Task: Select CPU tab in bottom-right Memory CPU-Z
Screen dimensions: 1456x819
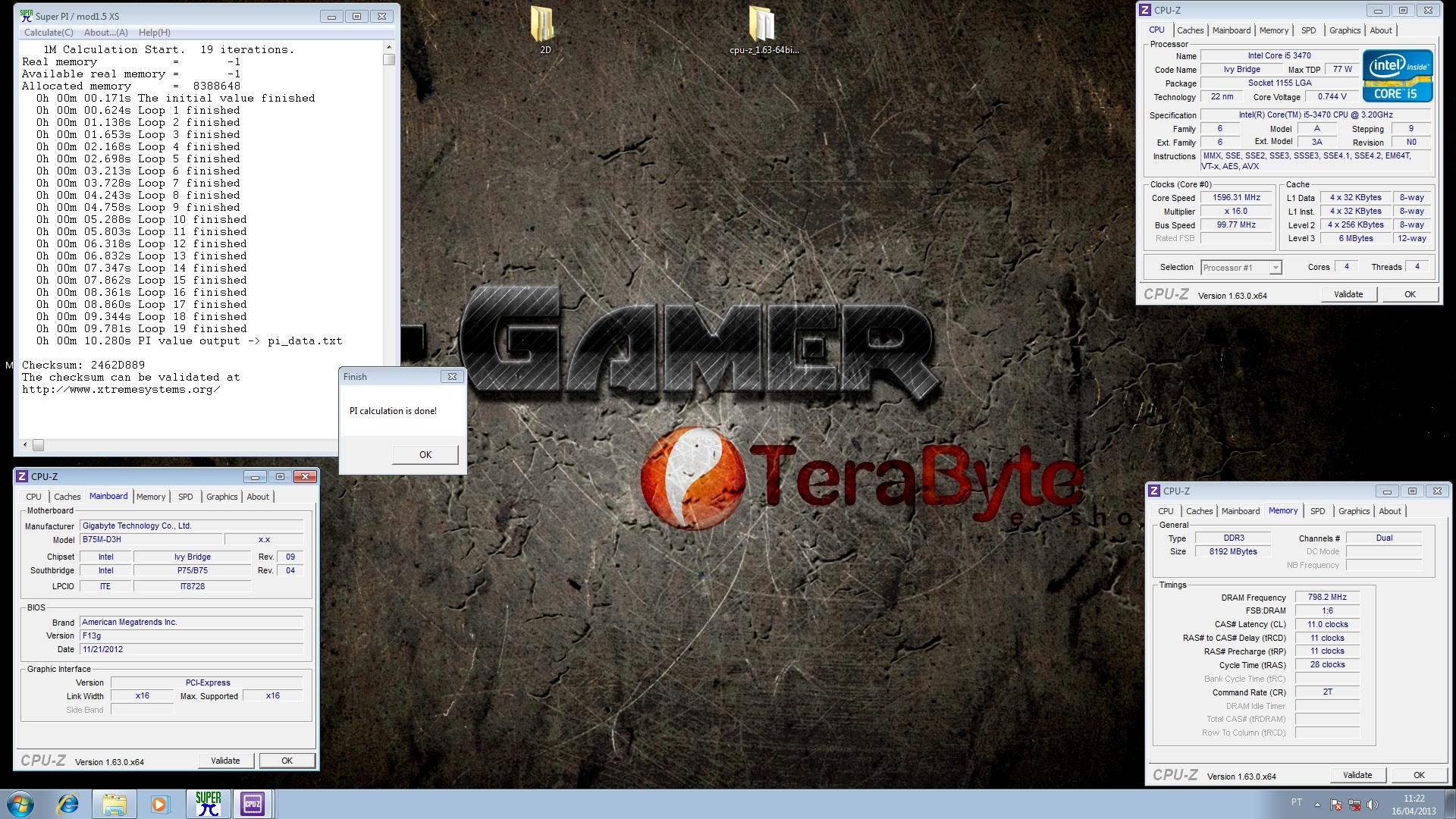Action: [1166, 511]
